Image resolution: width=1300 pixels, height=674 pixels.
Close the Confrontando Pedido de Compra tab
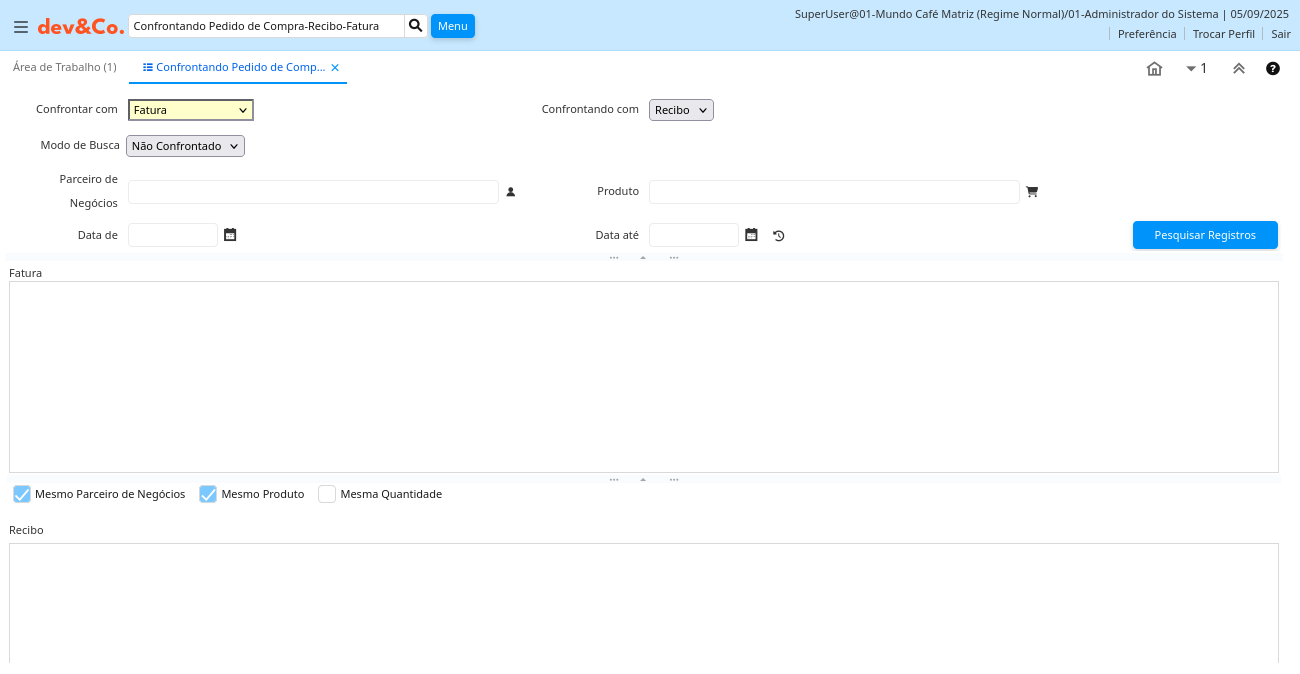click(x=335, y=68)
